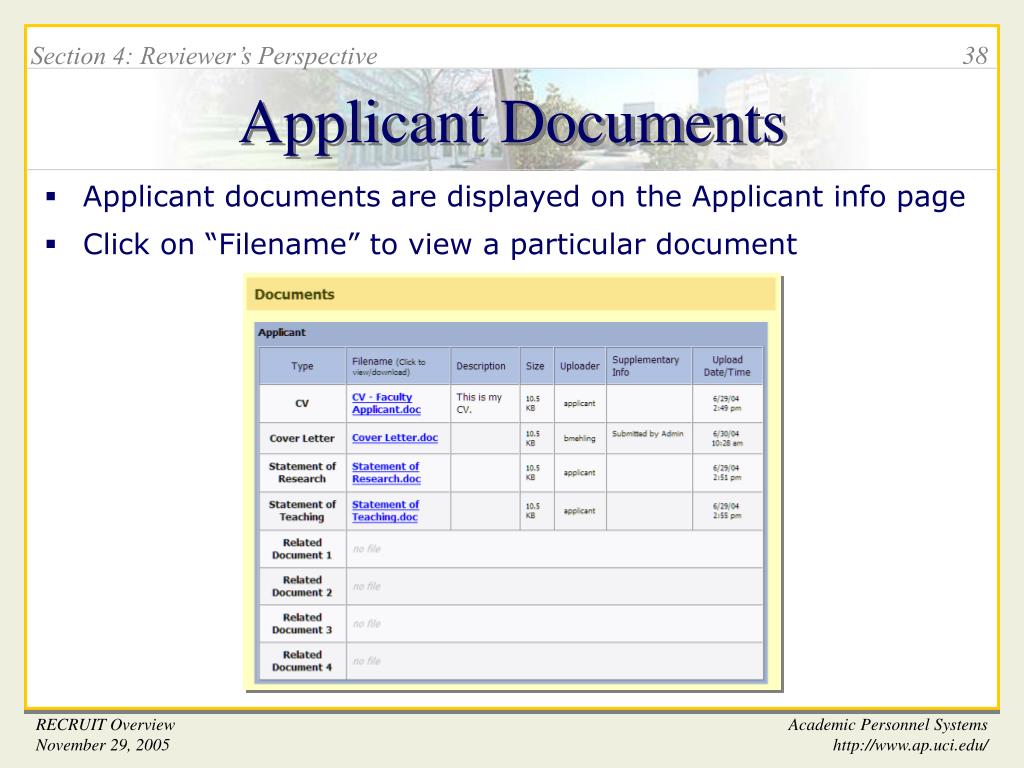The width and height of the screenshot is (1024, 768).
Task: Click the upload date 6/29/04 2:55 pm
Action: 727,511
